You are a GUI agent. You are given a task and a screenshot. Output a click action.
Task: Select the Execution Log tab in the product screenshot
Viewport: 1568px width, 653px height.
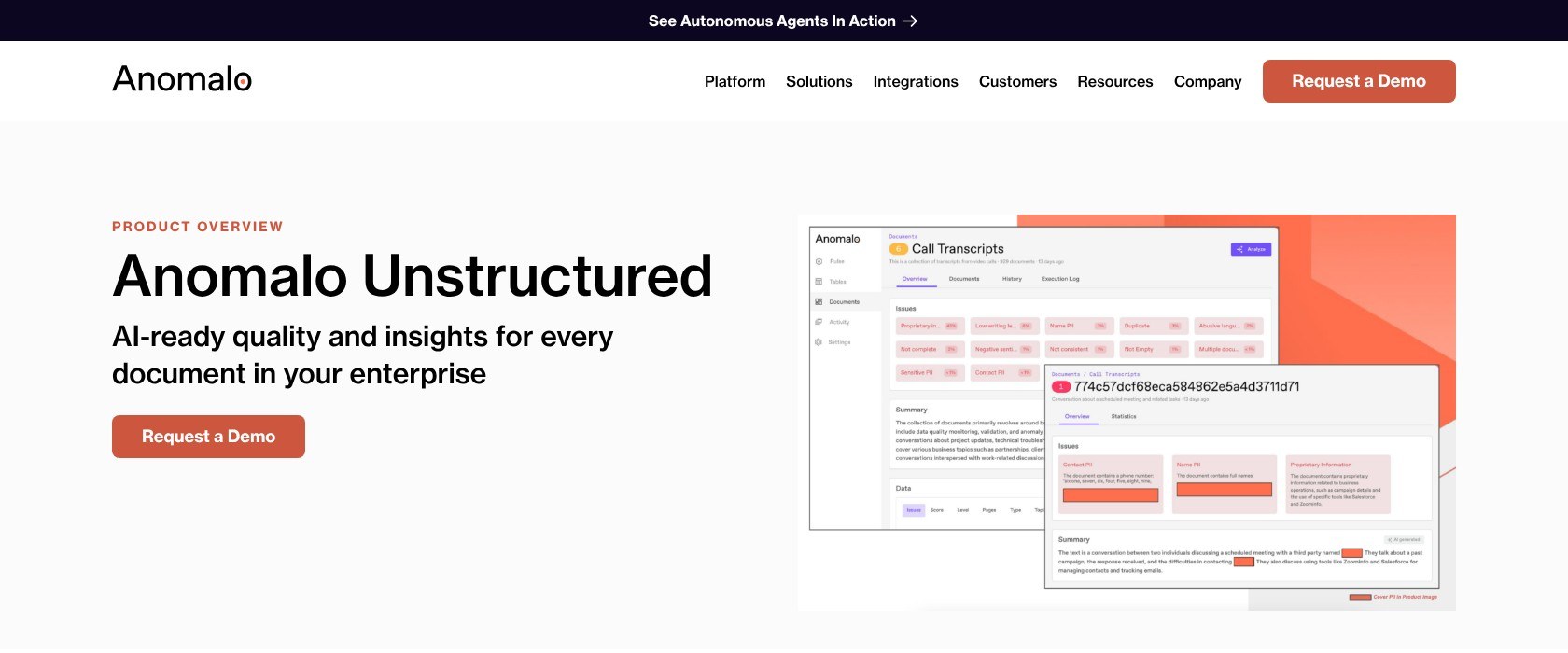coord(1060,279)
